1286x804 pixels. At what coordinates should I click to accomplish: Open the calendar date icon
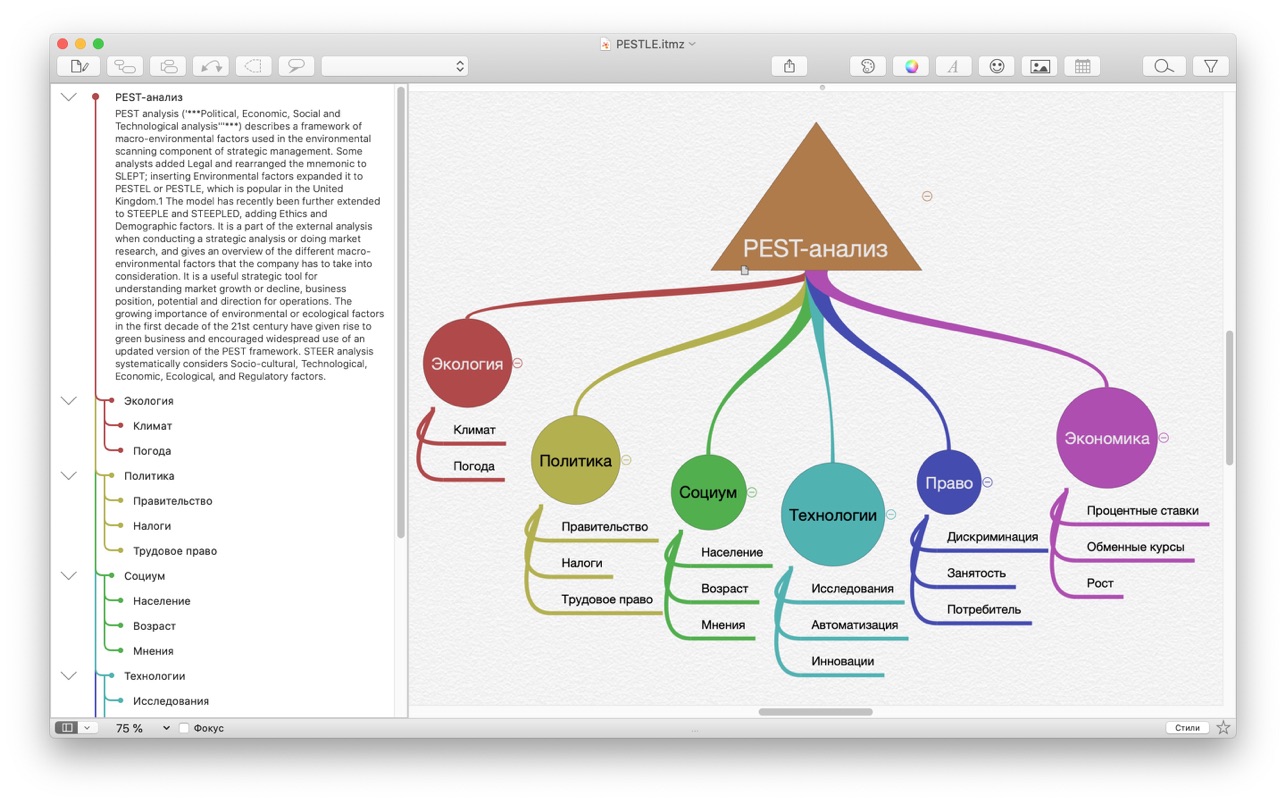pos(1082,66)
